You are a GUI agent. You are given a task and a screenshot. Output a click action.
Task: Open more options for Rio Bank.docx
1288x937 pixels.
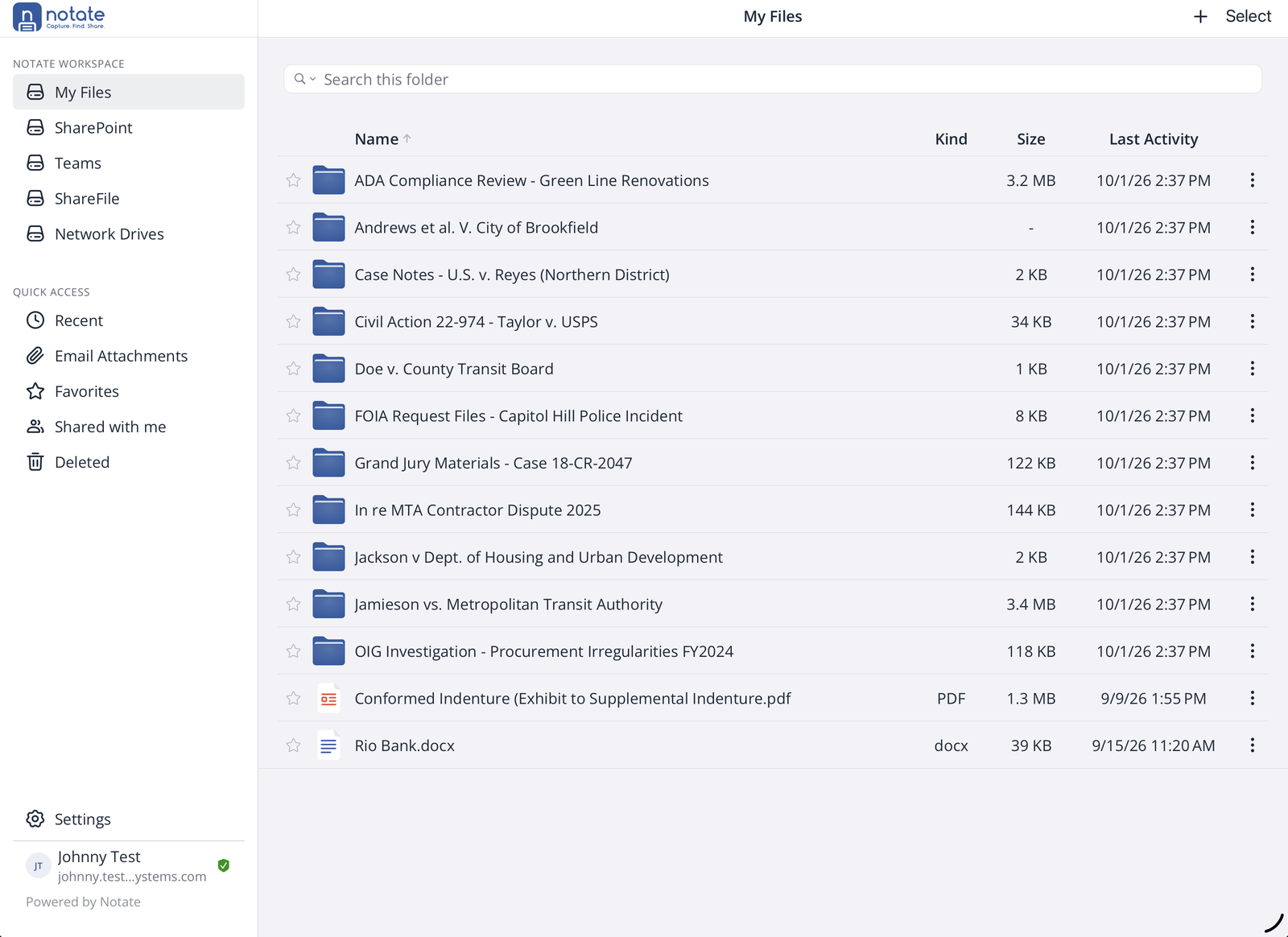click(x=1253, y=745)
